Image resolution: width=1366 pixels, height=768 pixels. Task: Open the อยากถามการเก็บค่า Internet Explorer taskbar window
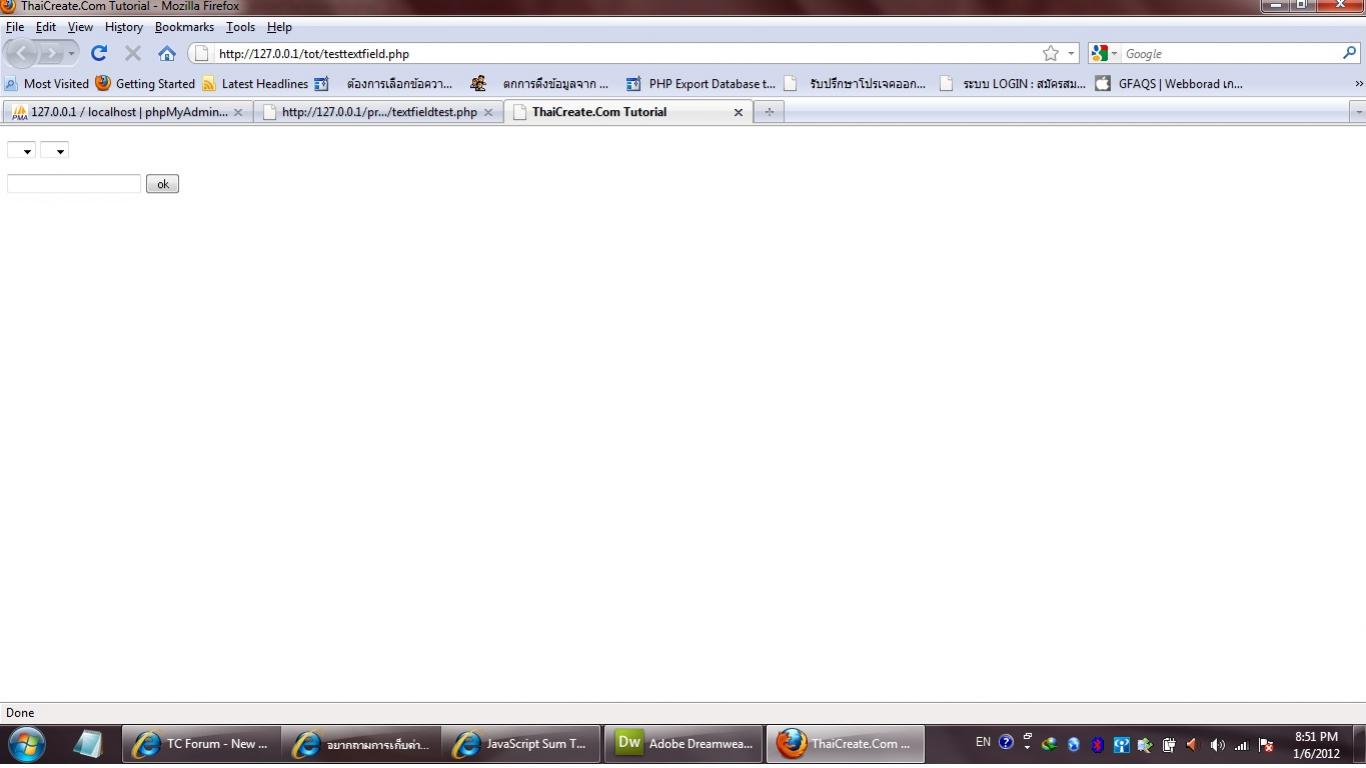click(x=361, y=744)
